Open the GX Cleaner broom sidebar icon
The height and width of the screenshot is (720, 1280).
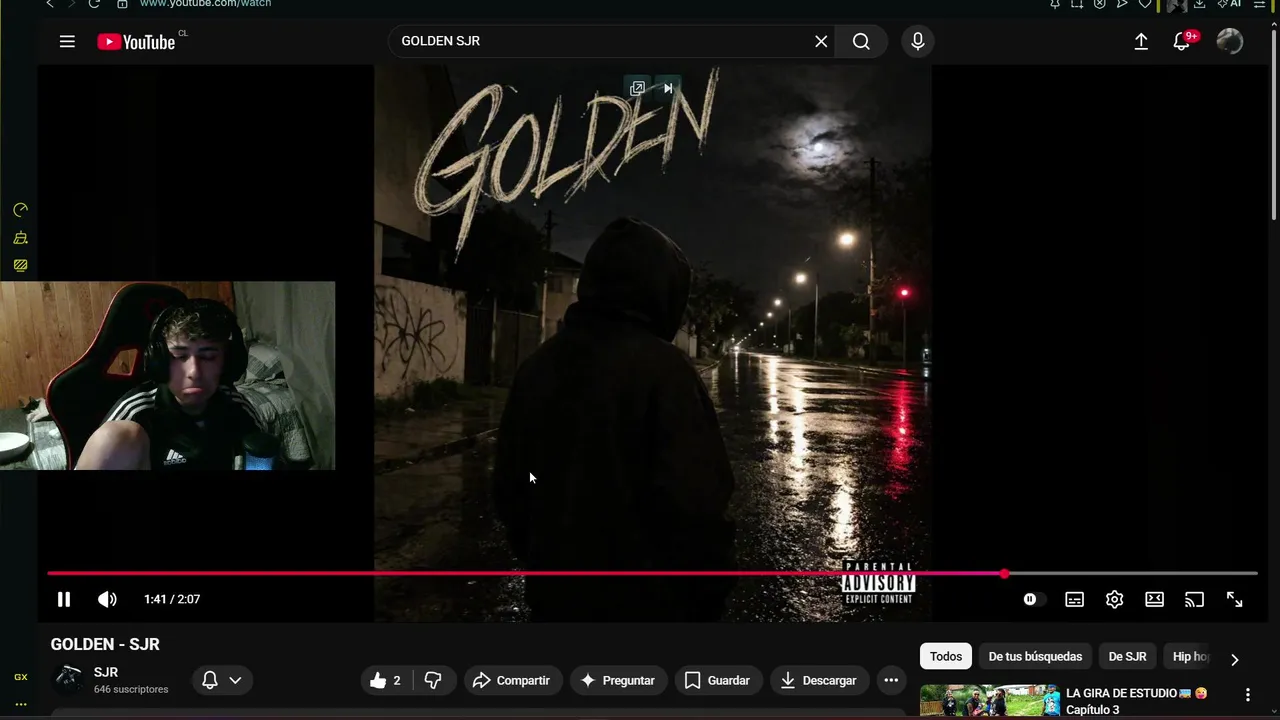[x=20, y=238]
